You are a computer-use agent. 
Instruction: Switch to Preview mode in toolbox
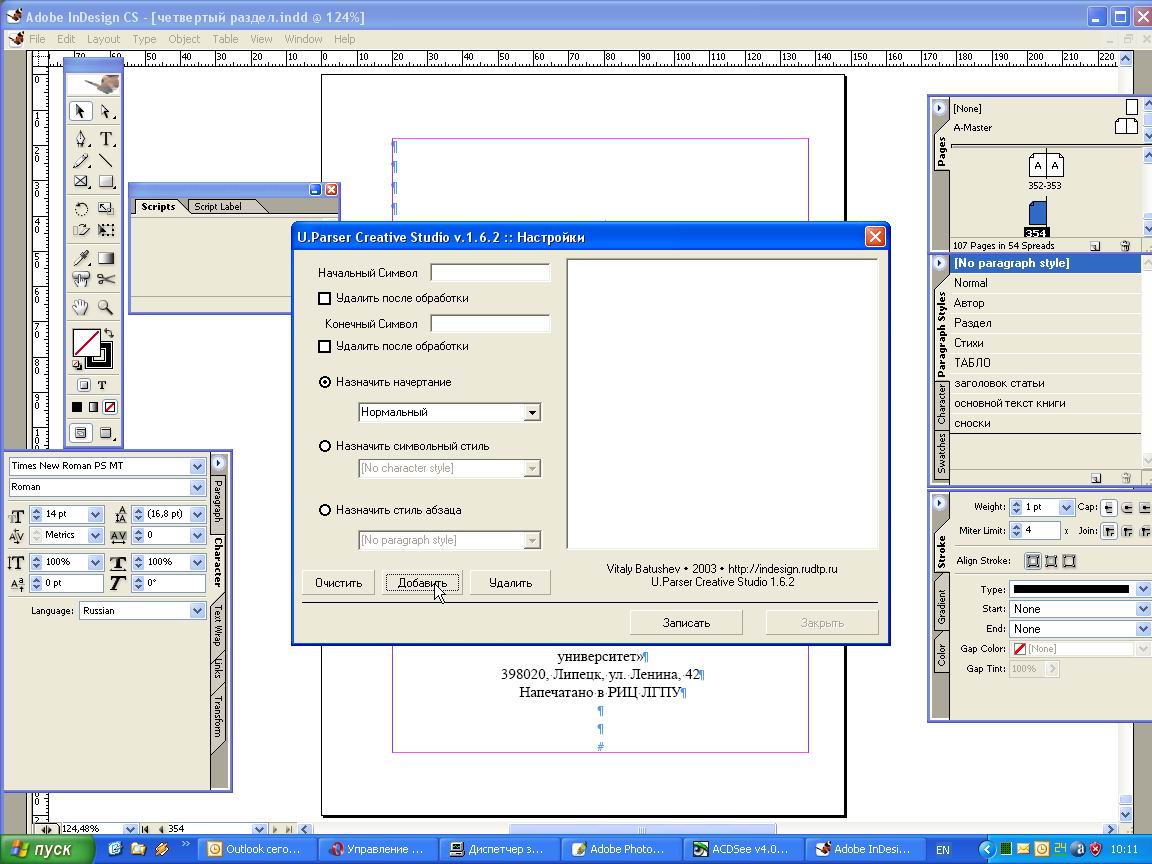point(106,433)
